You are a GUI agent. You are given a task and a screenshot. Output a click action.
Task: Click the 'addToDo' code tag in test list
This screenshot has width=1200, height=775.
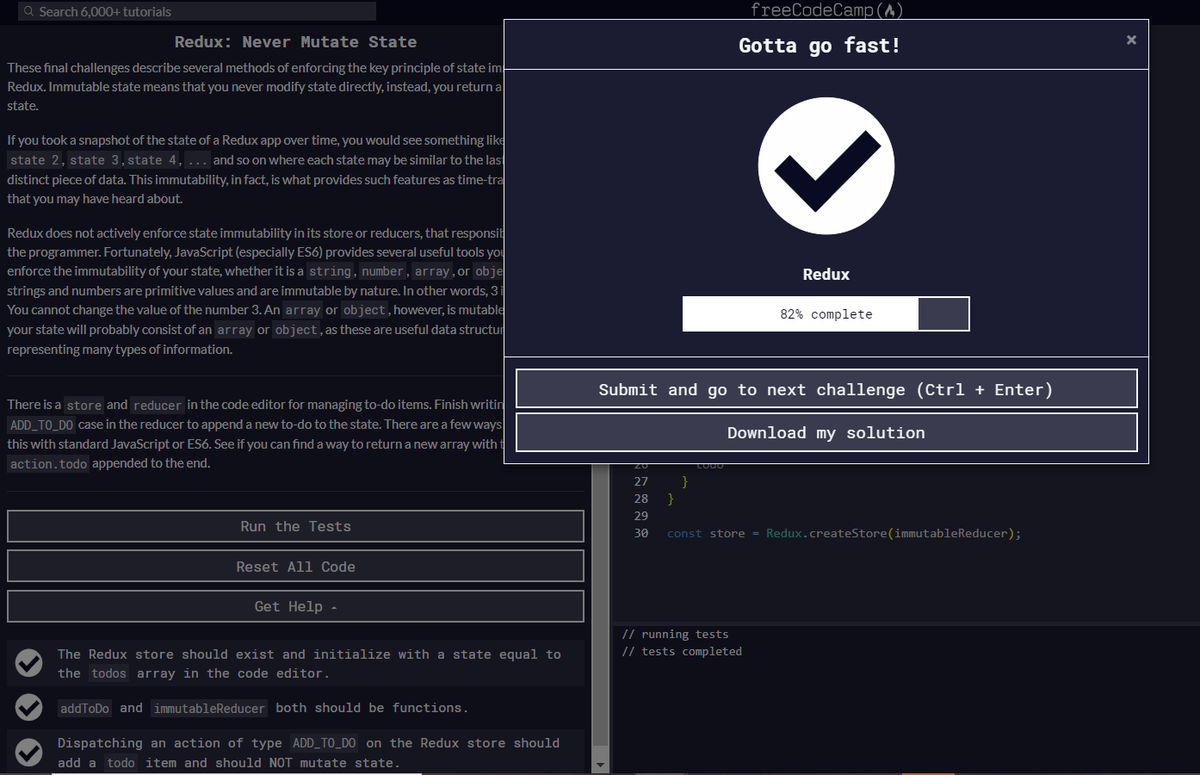point(84,708)
